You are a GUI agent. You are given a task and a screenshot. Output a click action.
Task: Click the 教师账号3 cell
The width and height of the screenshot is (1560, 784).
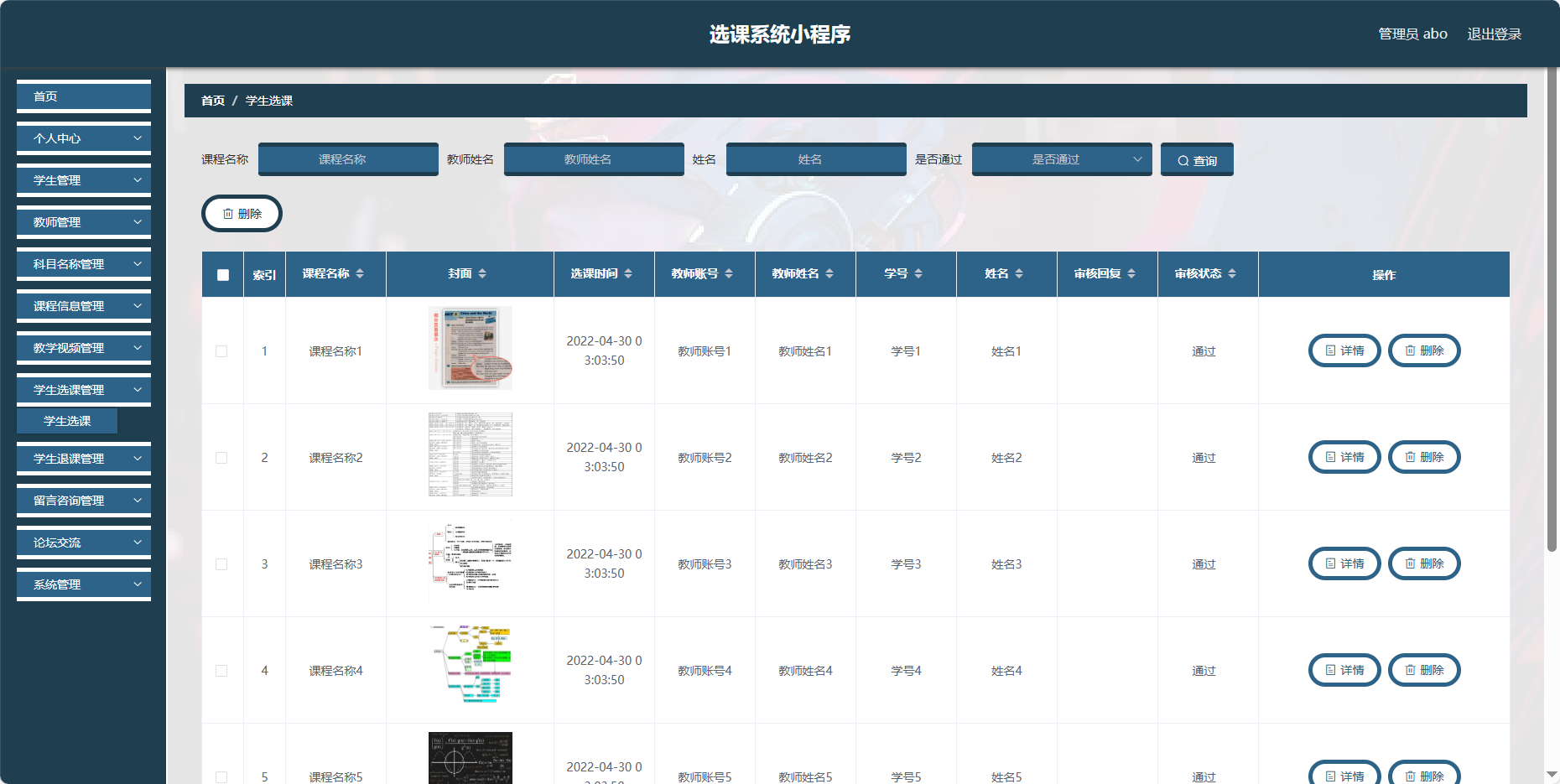[x=705, y=564]
